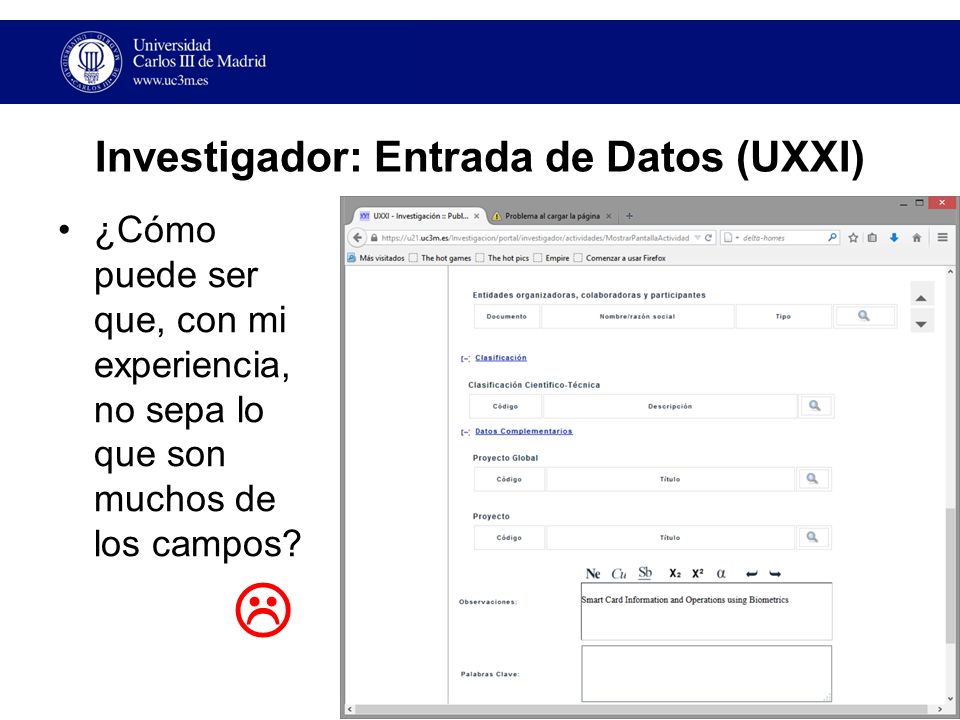Open a new tab with the plus button
The width and height of the screenshot is (960, 720).
click(x=629, y=216)
